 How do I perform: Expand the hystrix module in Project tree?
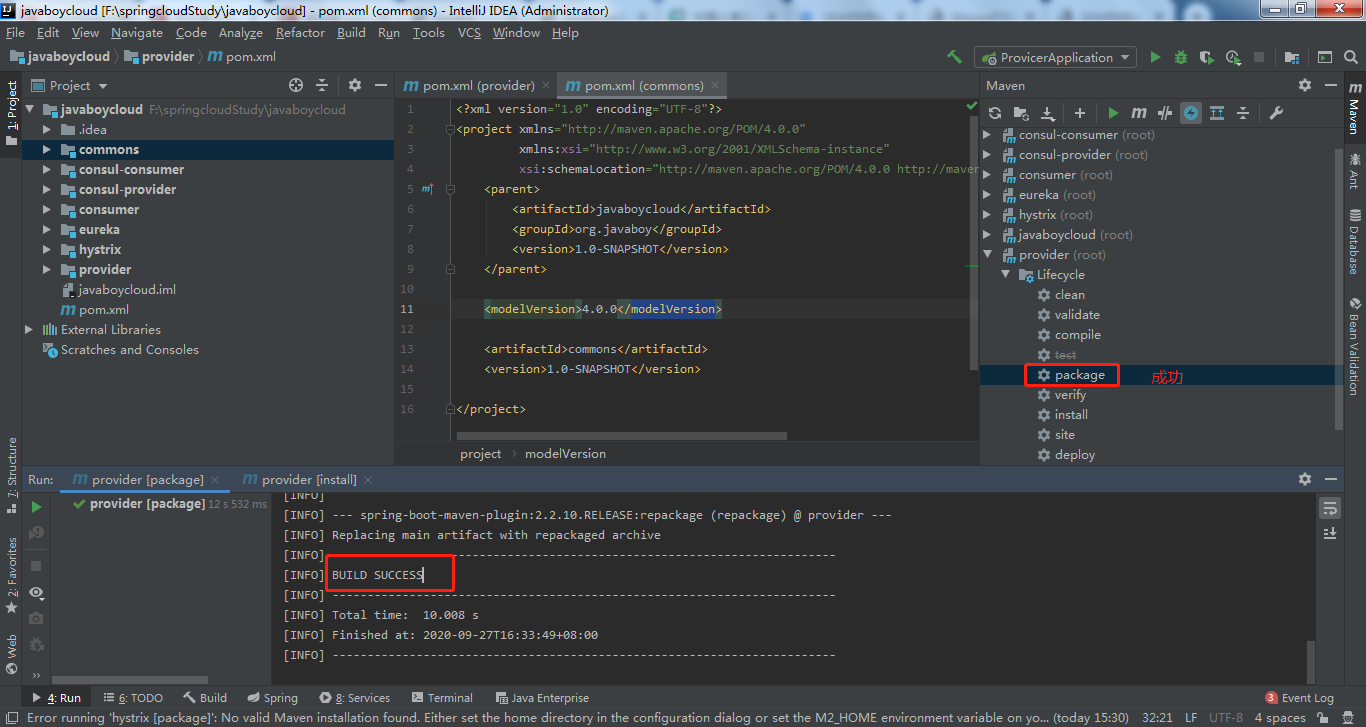[x=47, y=250]
